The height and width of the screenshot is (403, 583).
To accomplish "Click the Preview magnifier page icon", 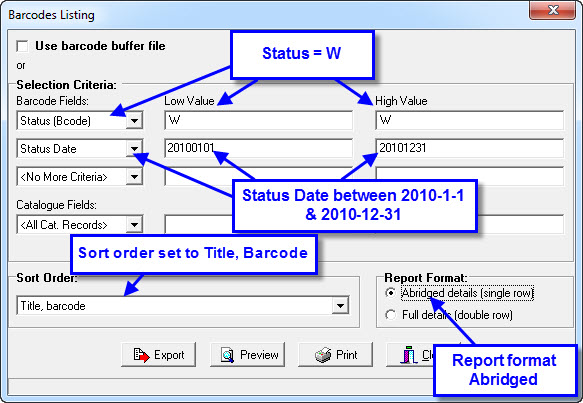I will [x=227, y=355].
